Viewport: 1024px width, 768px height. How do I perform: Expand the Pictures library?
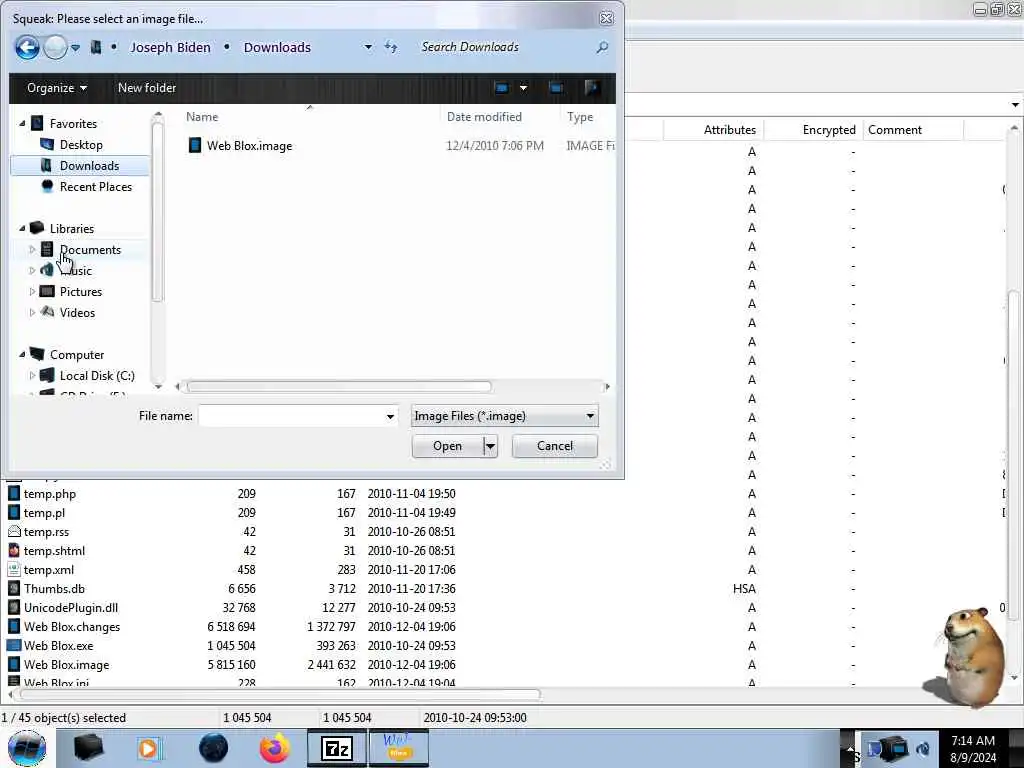[32, 291]
